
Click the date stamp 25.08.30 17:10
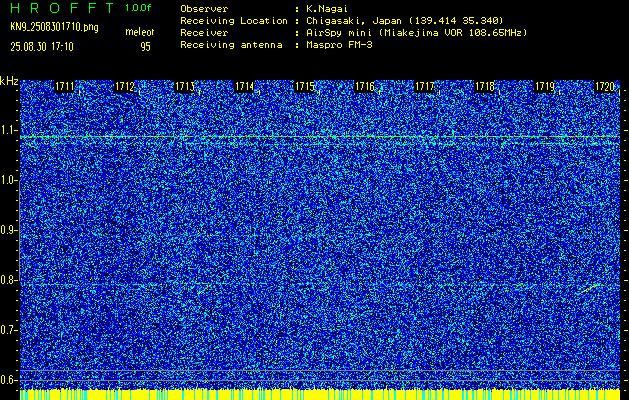click(42, 47)
